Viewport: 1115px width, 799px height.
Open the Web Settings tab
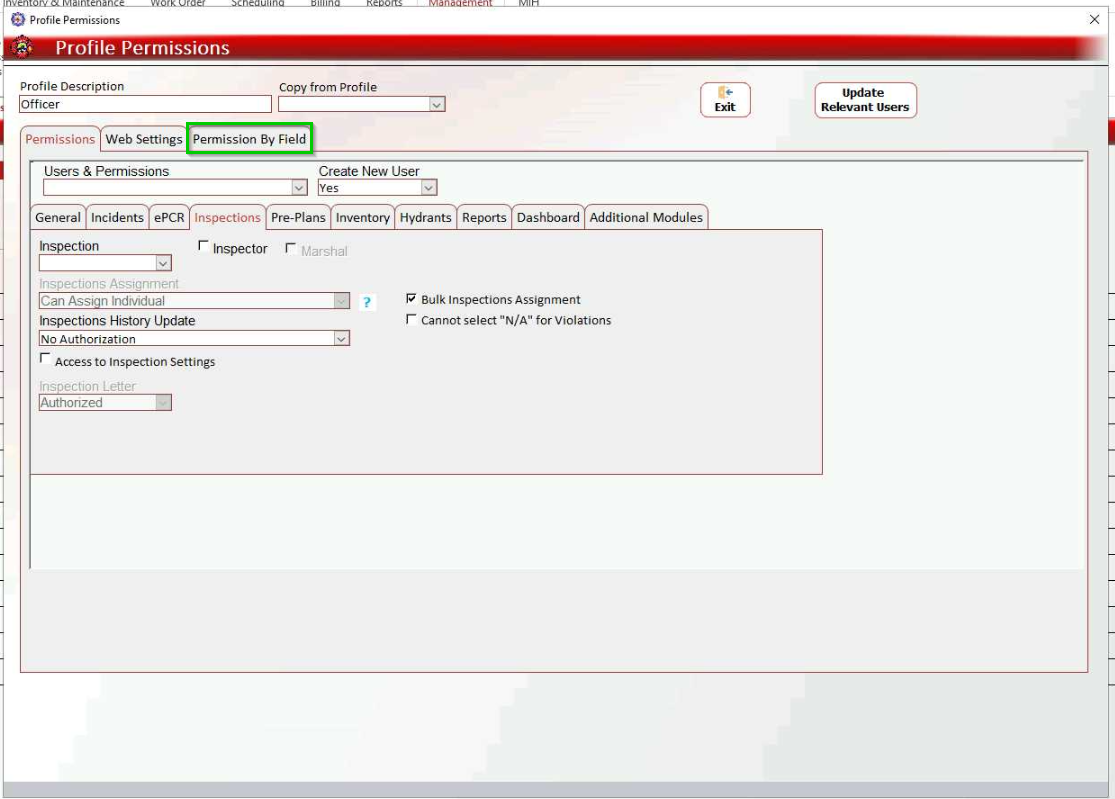[x=144, y=139]
